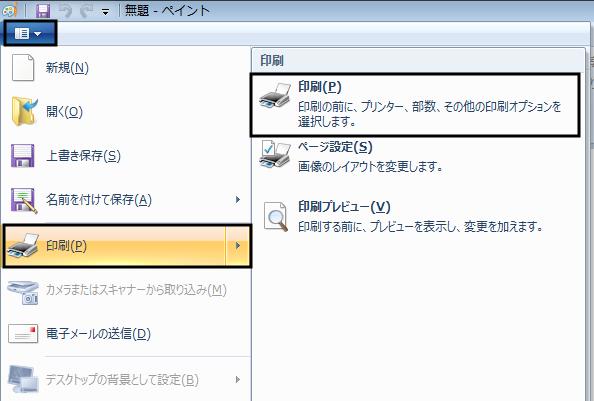Click the ページ設定 printer icon with checkmark
The image size is (594, 401).
[x=275, y=154]
